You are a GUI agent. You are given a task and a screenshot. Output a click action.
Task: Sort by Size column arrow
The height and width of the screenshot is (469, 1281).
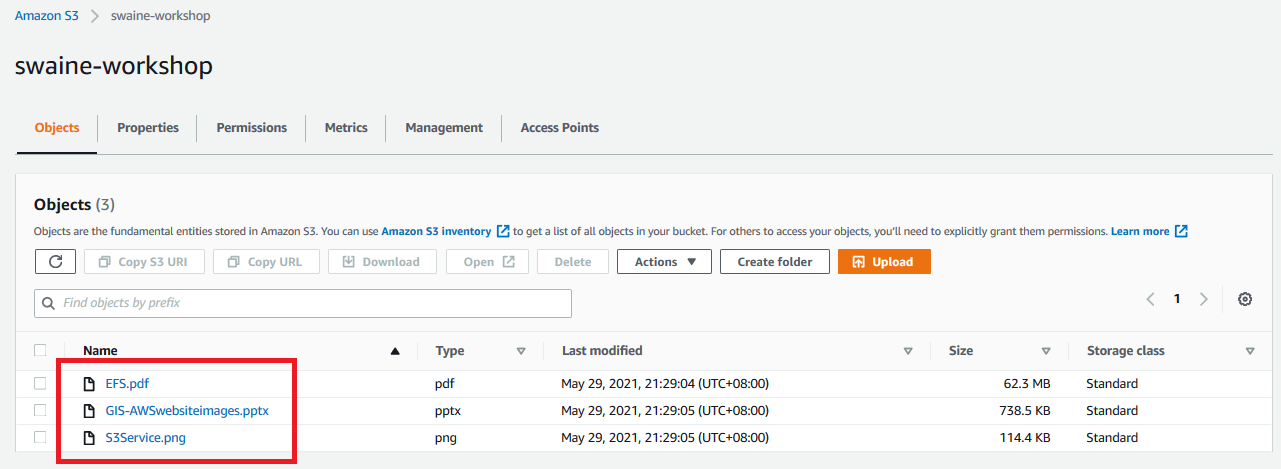coord(1046,351)
